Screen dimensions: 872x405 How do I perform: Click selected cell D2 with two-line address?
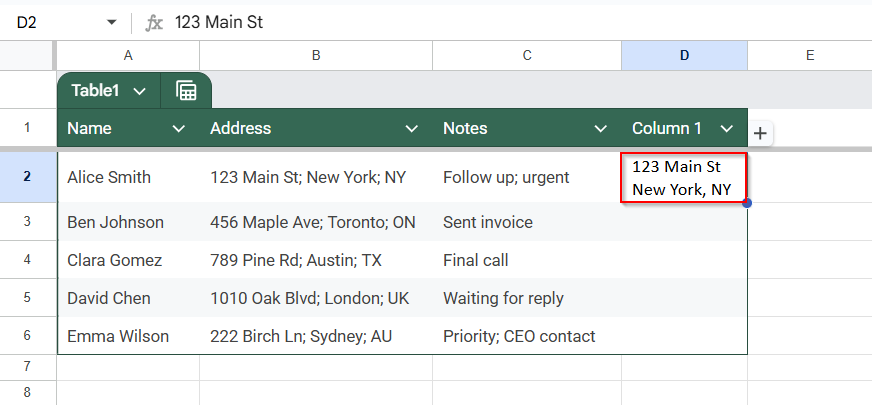point(683,177)
